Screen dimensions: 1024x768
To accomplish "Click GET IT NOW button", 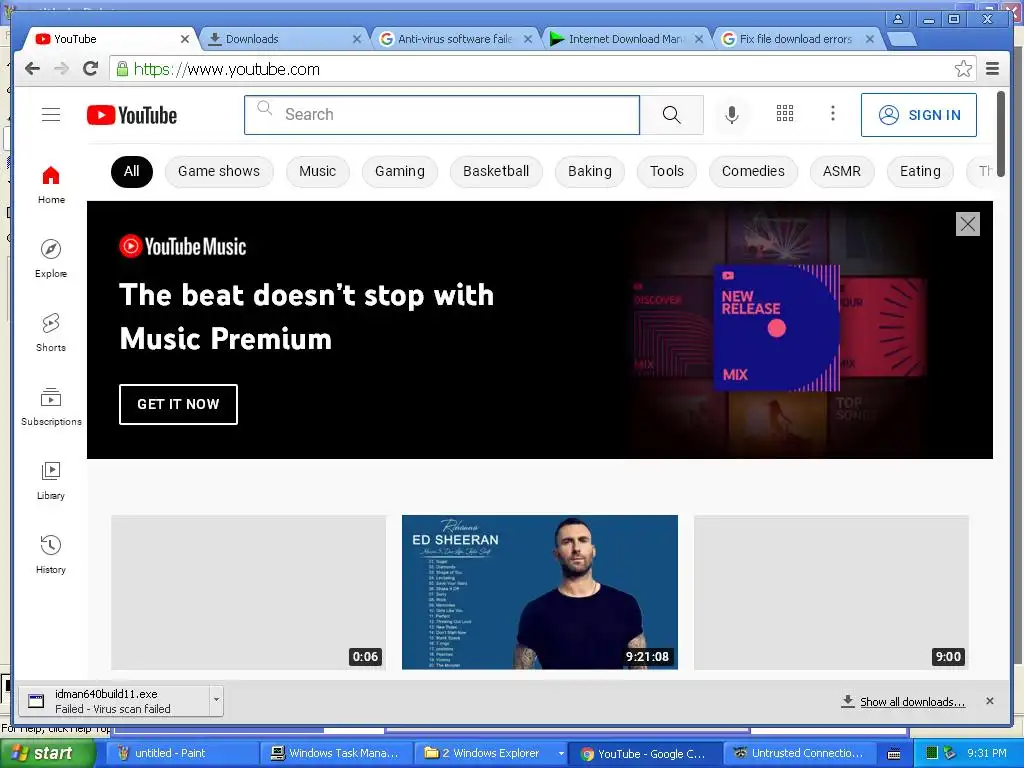I will (178, 404).
